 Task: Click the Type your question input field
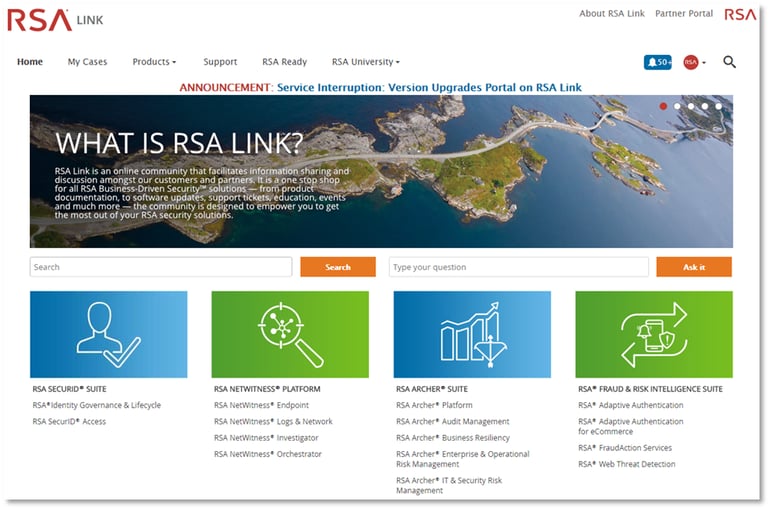pyautogui.click(x=518, y=267)
